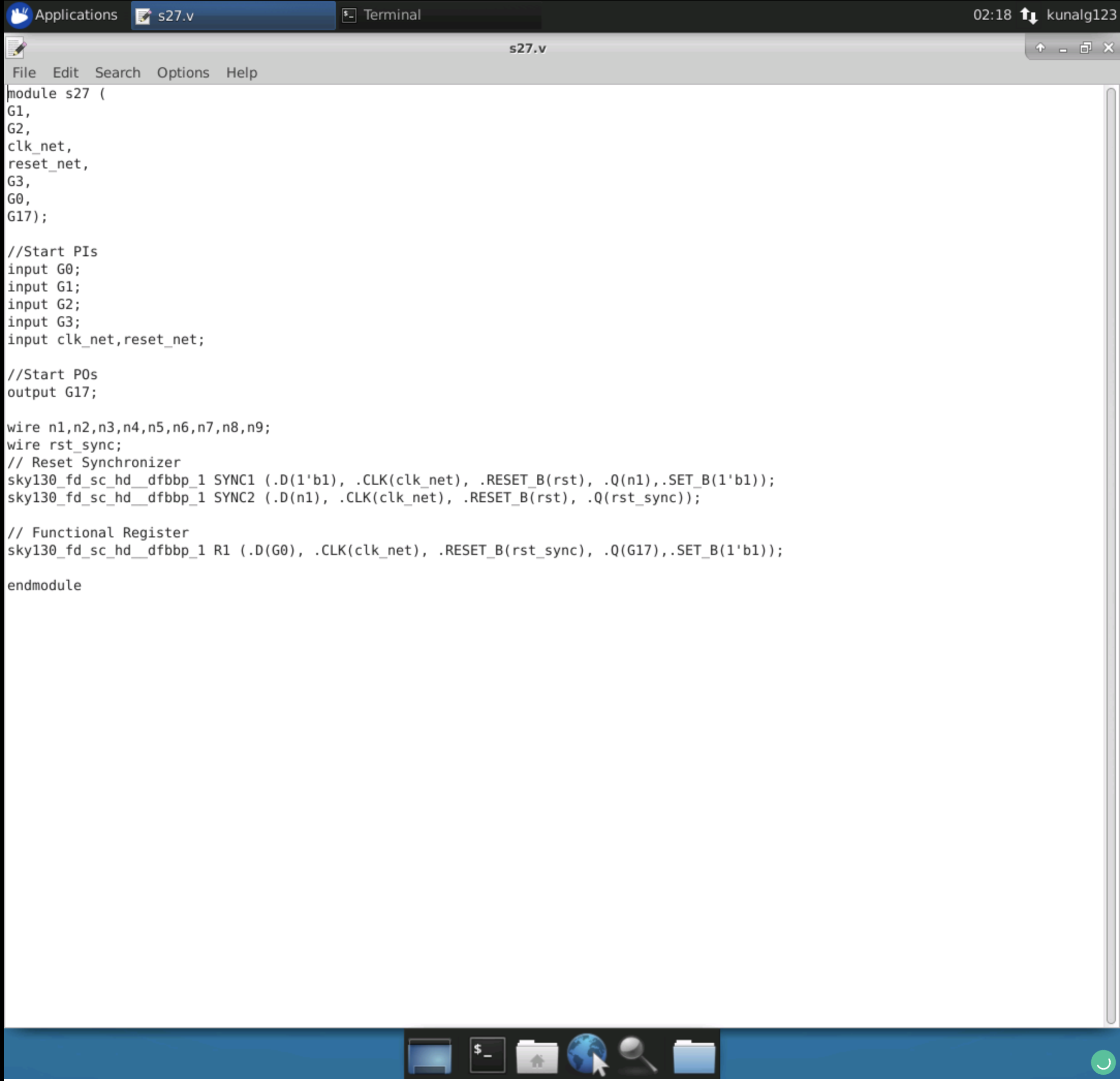Open the Application Finder magnifier icon
The height and width of the screenshot is (1081, 1120).
click(x=636, y=1055)
